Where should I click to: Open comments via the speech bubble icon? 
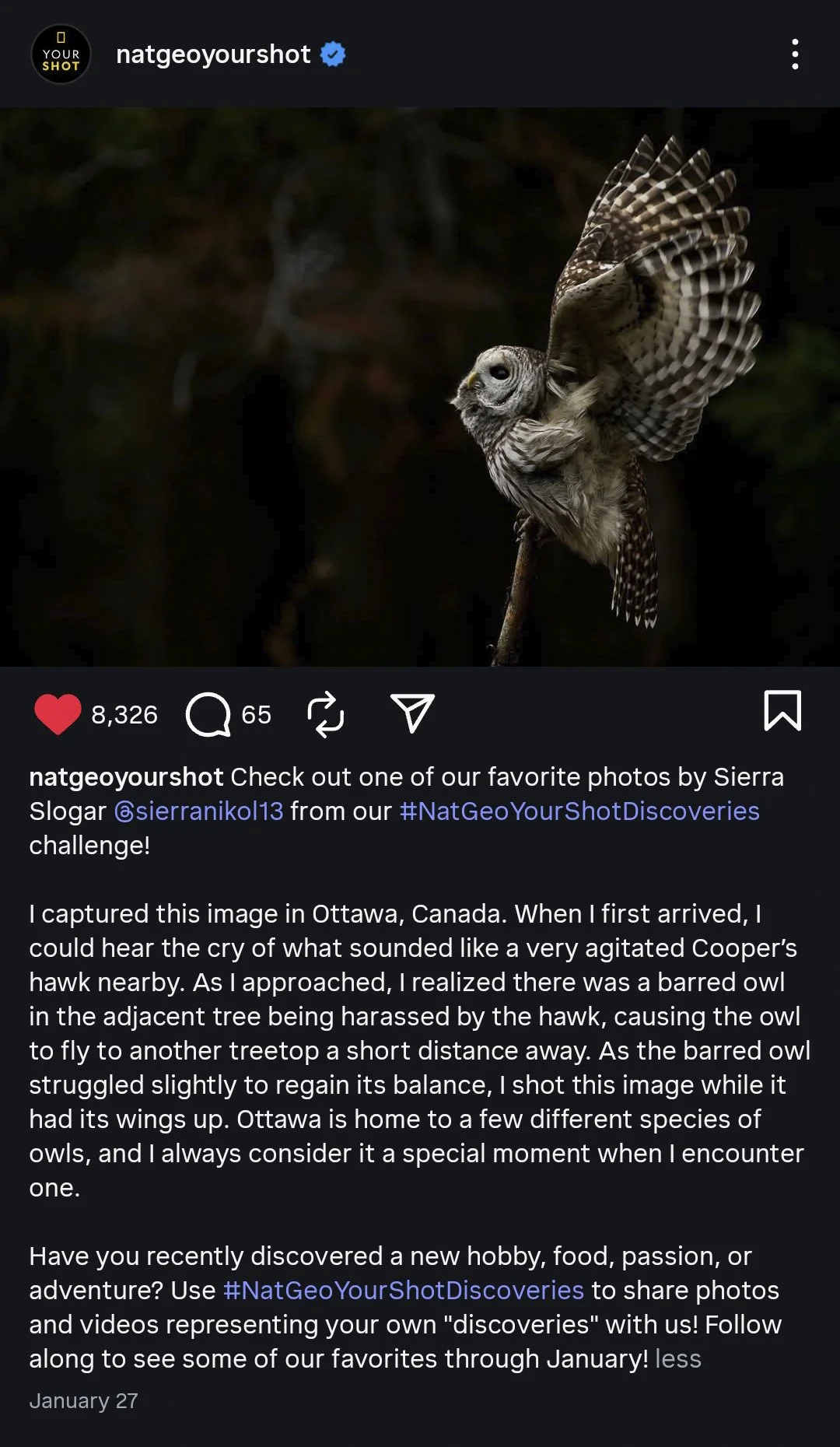pos(208,714)
